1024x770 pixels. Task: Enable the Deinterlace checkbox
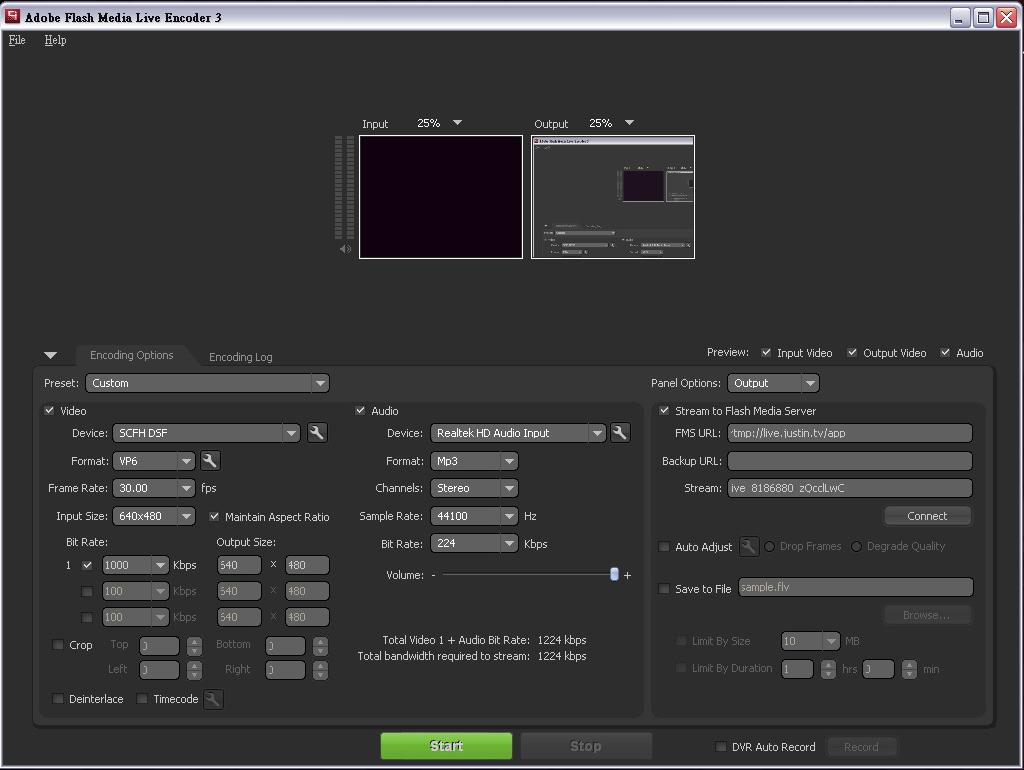click(58, 699)
